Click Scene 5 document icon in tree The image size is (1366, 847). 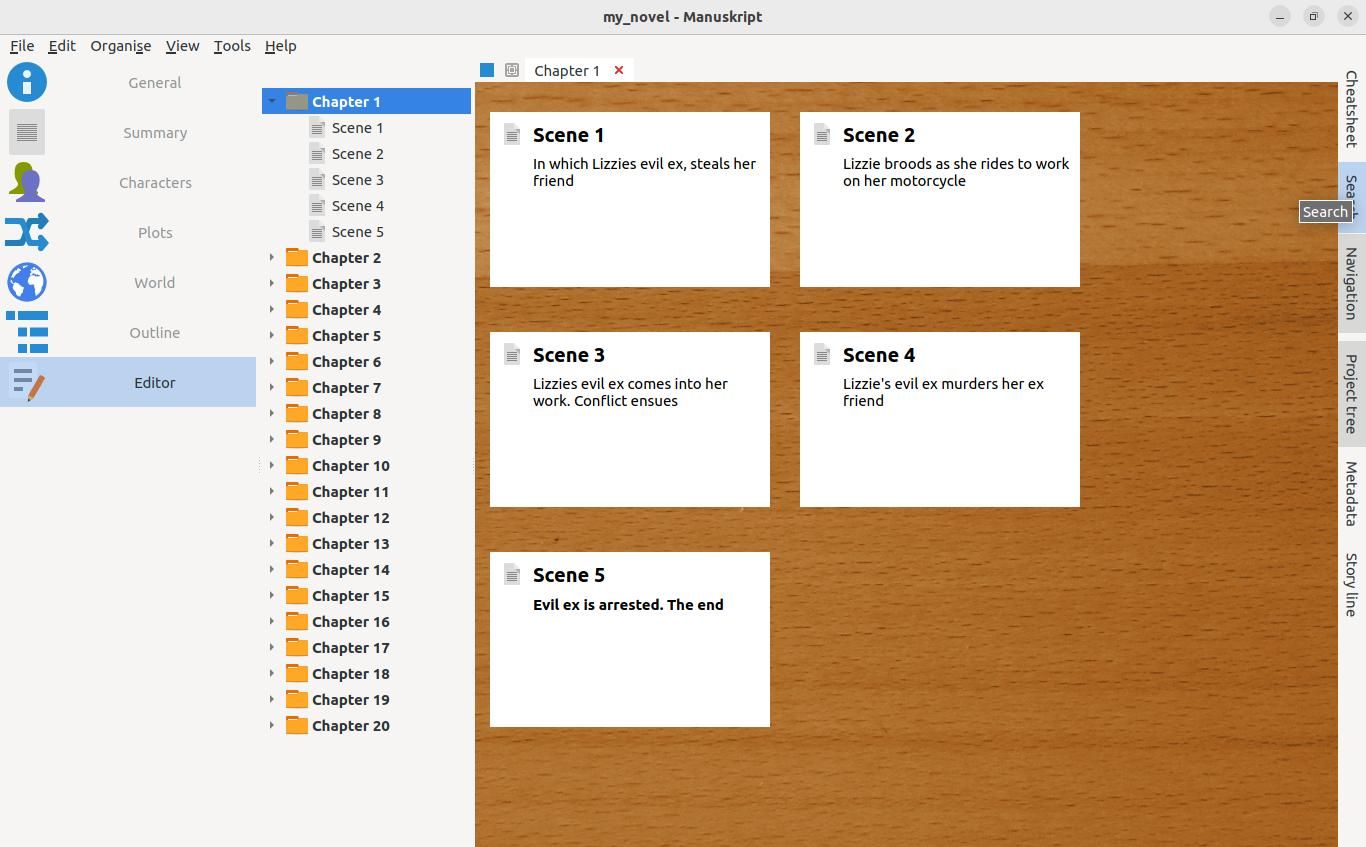click(x=317, y=232)
